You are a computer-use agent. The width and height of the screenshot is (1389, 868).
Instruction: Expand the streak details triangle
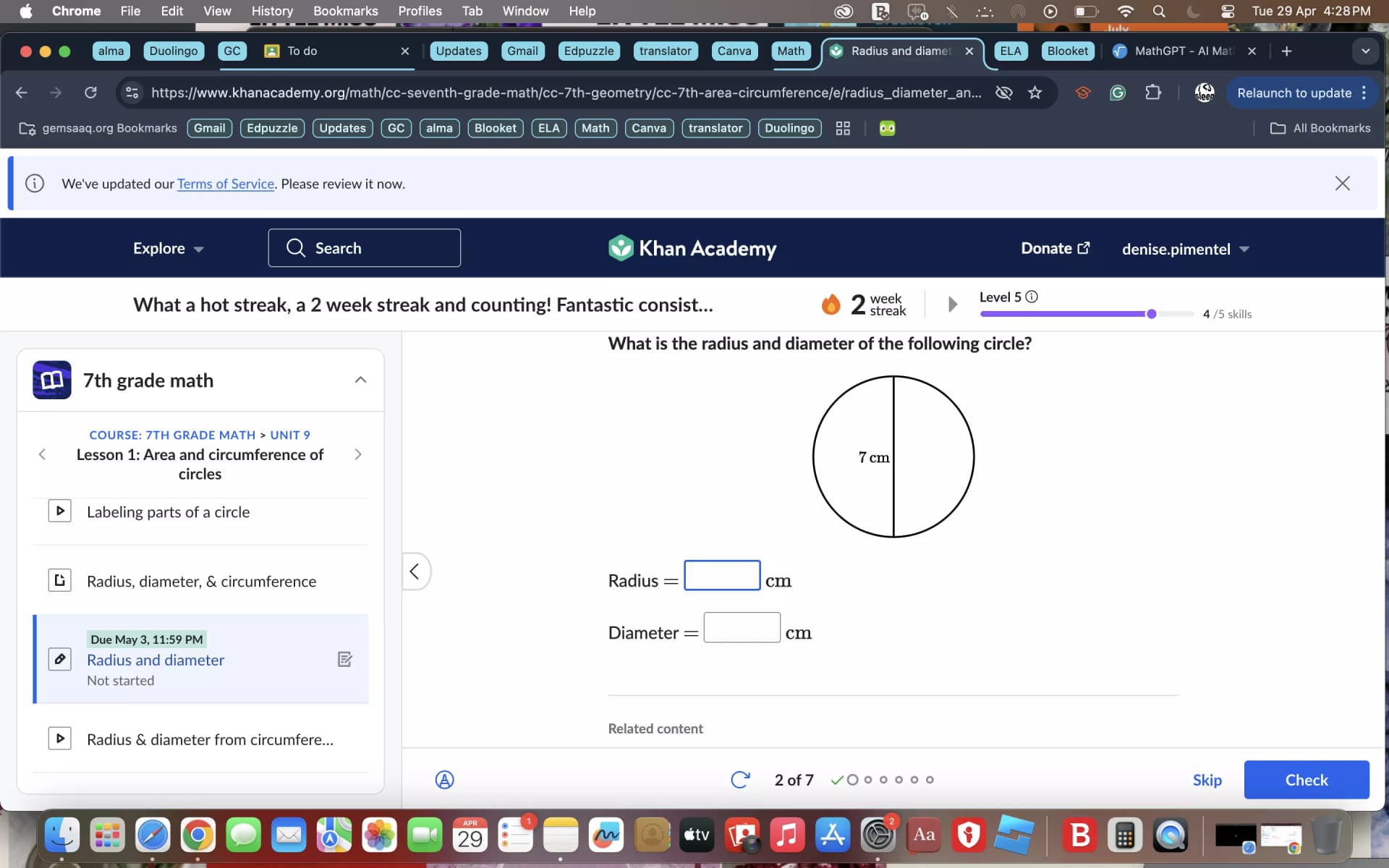pyautogui.click(x=953, y=304)
